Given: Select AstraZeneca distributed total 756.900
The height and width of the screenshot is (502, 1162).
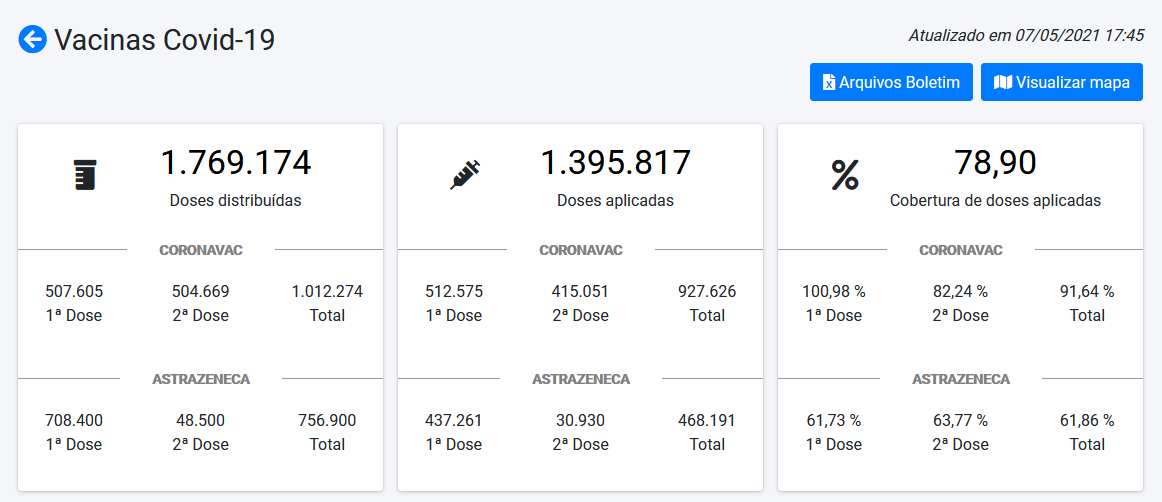Looking at the screenshot, I should click(327, 421).
